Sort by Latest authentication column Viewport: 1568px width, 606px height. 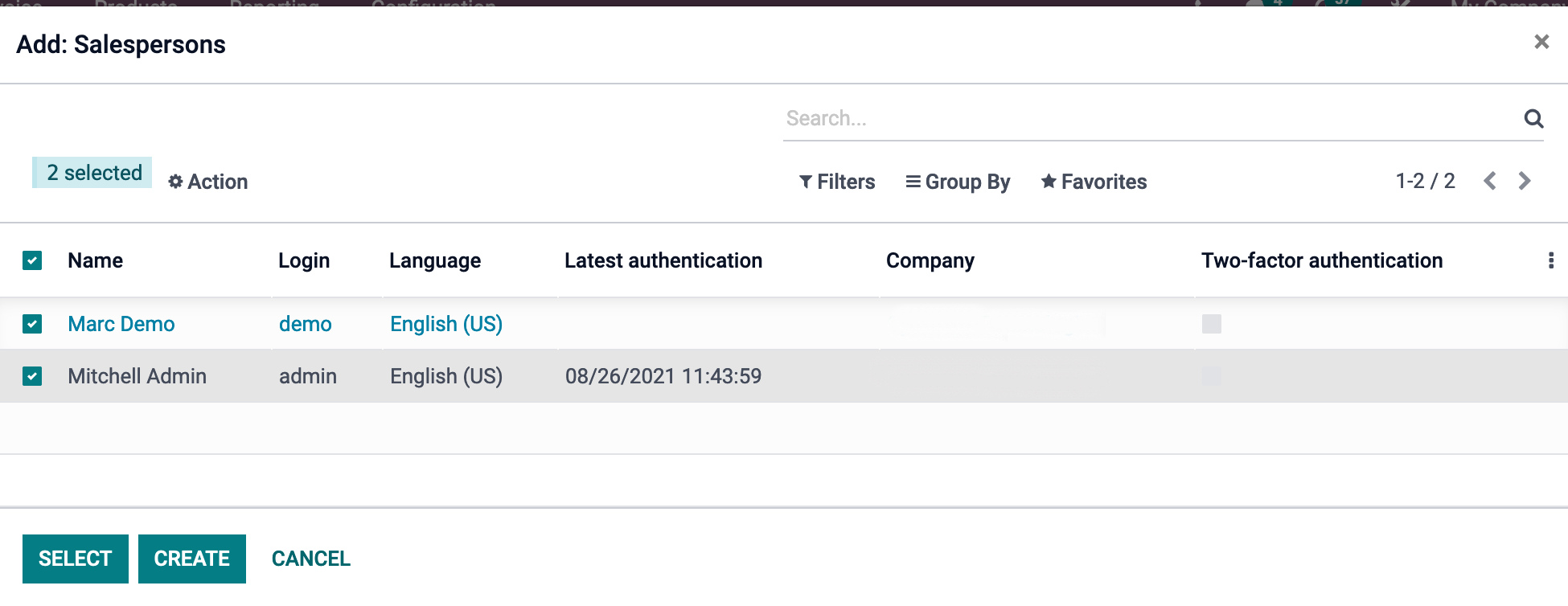663,260
